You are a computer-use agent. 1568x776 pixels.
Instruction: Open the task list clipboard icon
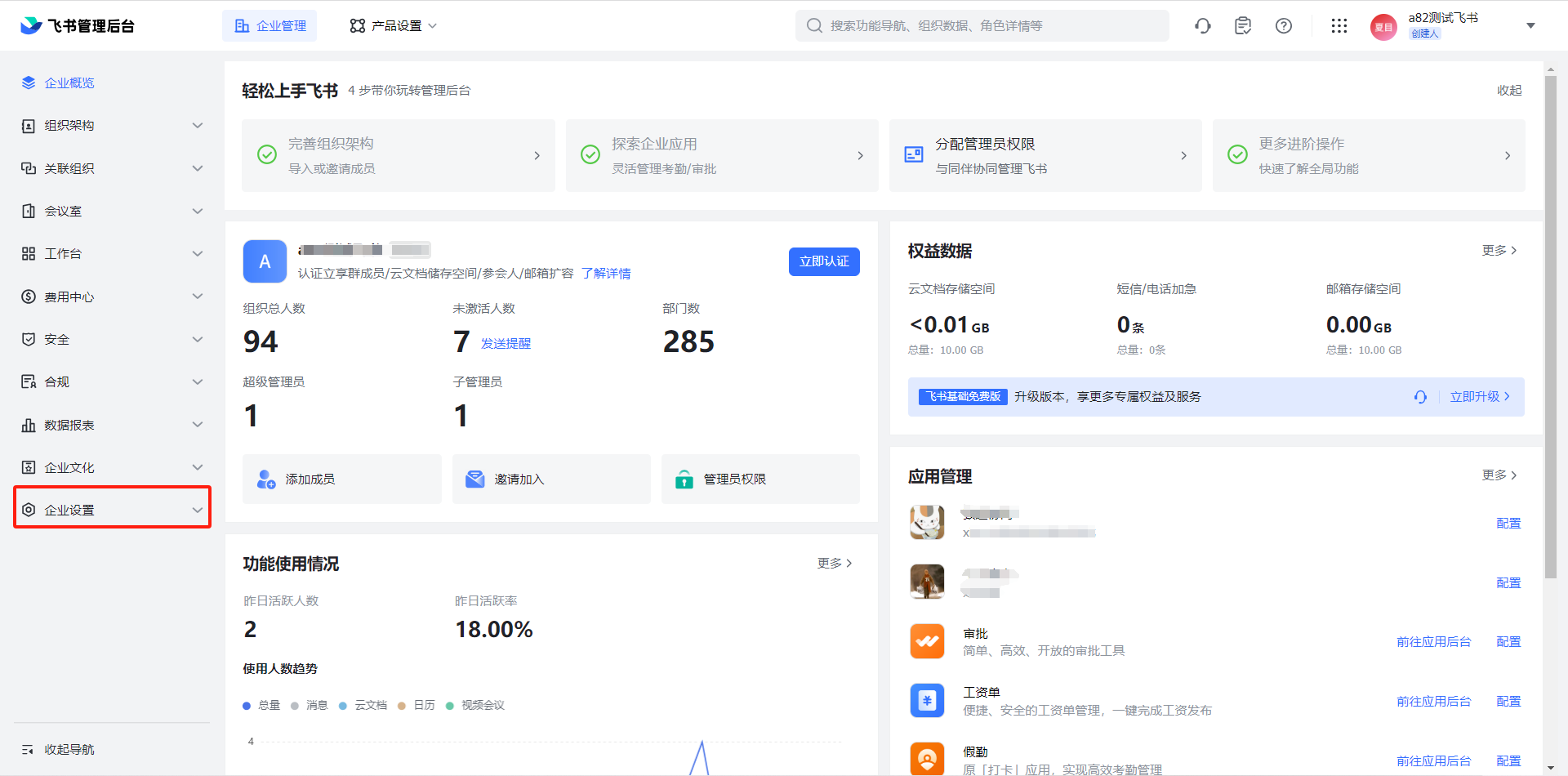pos(1243,26)
